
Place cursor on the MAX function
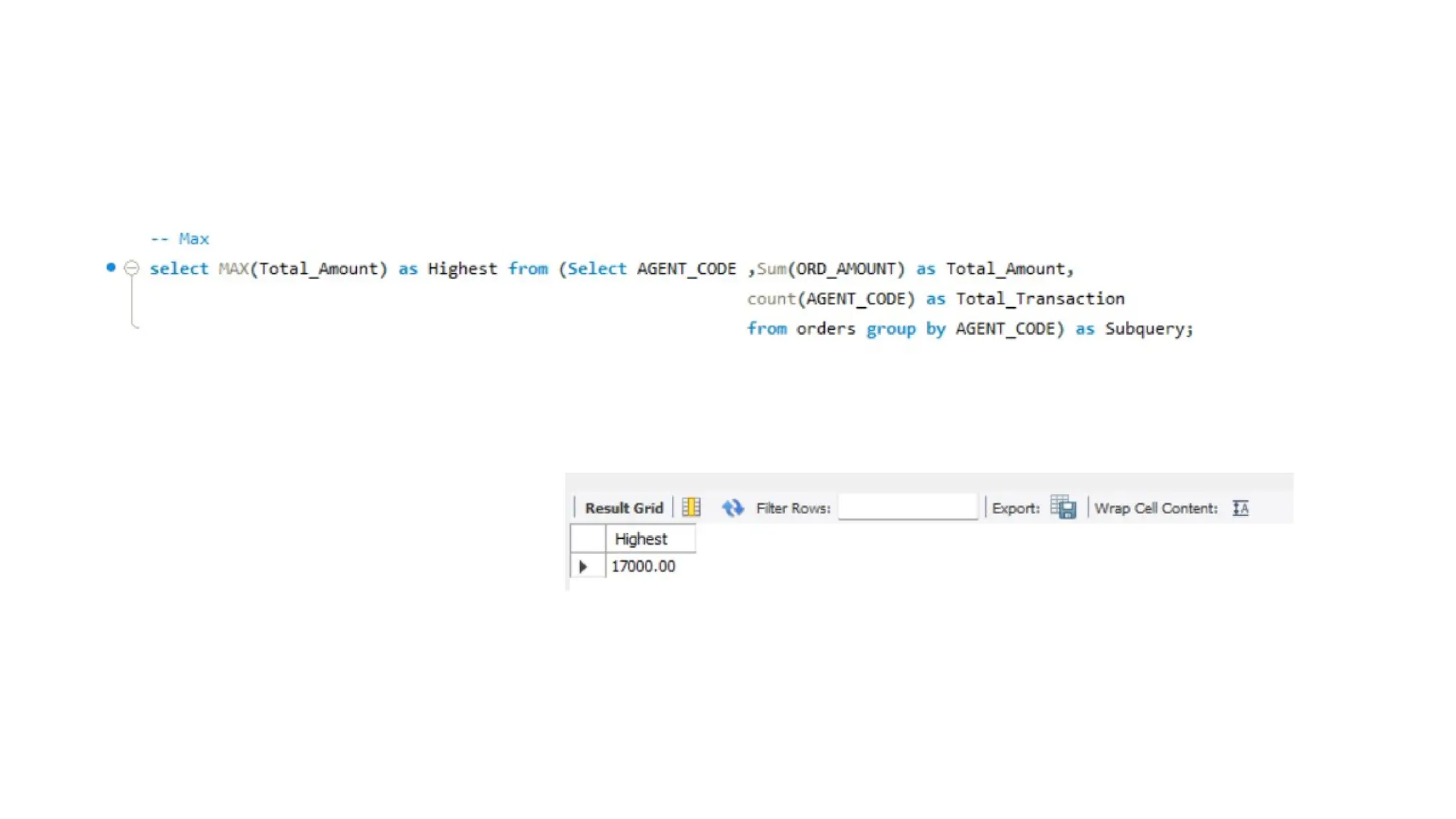[233, 269]
